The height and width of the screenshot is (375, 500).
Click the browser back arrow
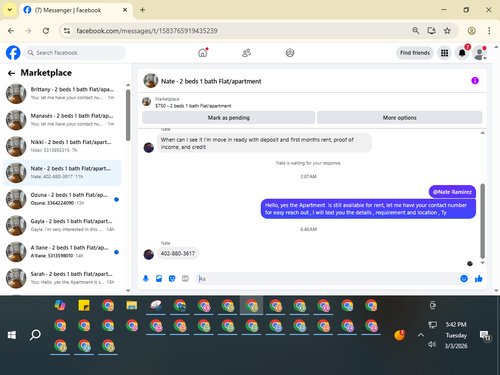click(11, 31)
